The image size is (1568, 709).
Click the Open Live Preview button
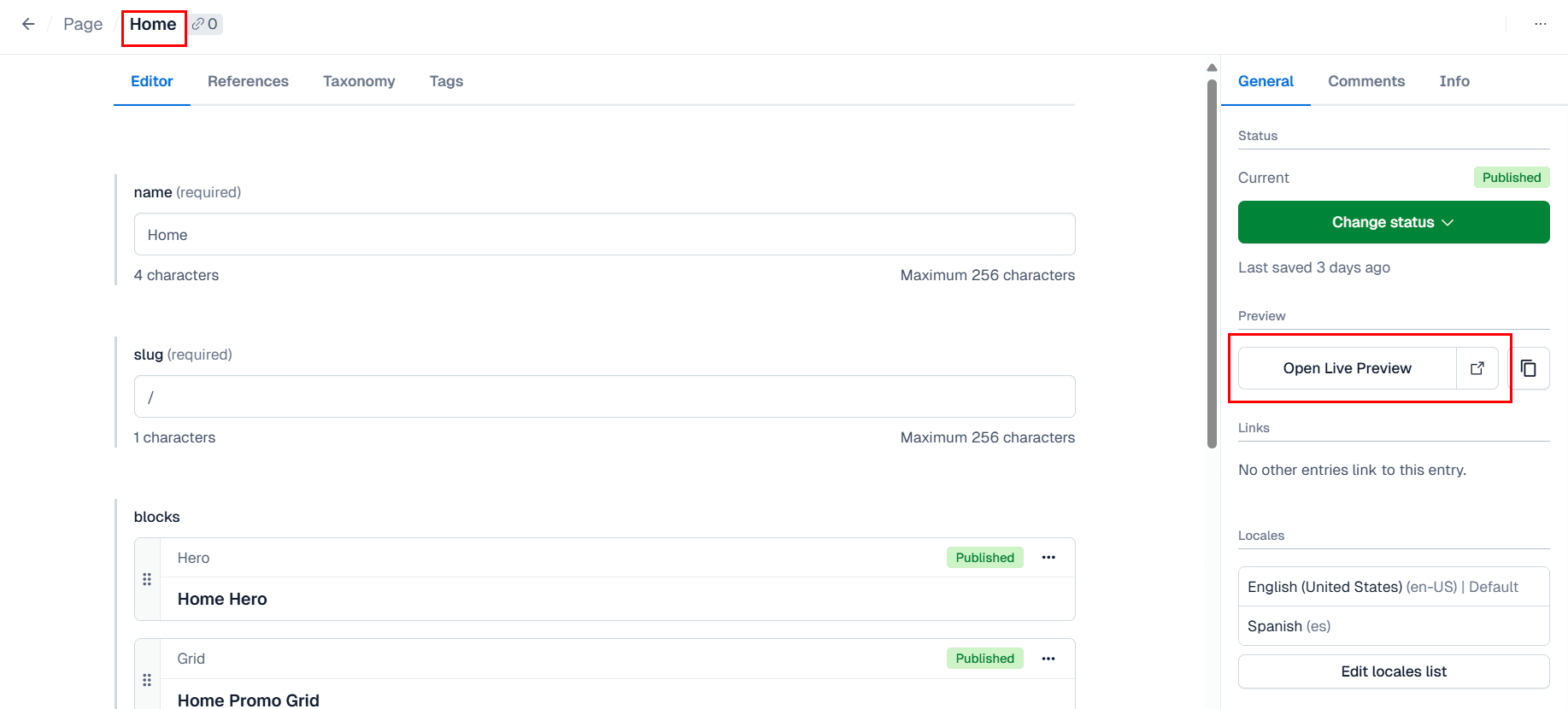[1347, 368]
